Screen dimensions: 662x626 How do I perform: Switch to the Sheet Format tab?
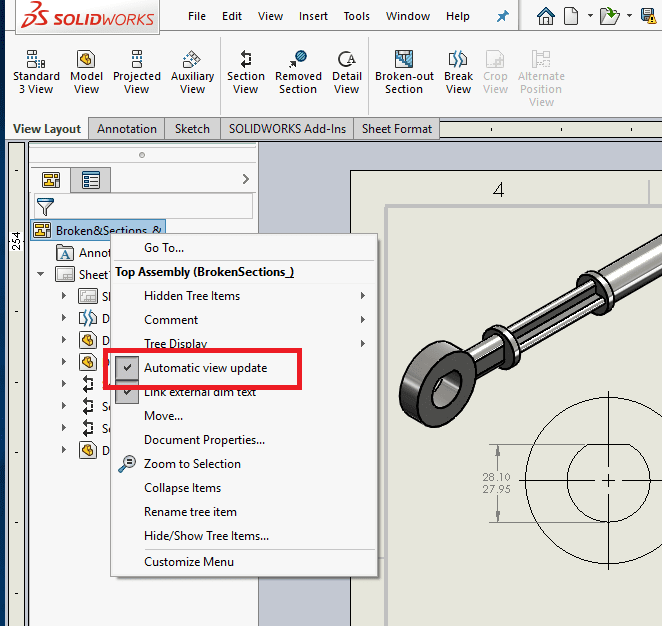coord(396,129)
